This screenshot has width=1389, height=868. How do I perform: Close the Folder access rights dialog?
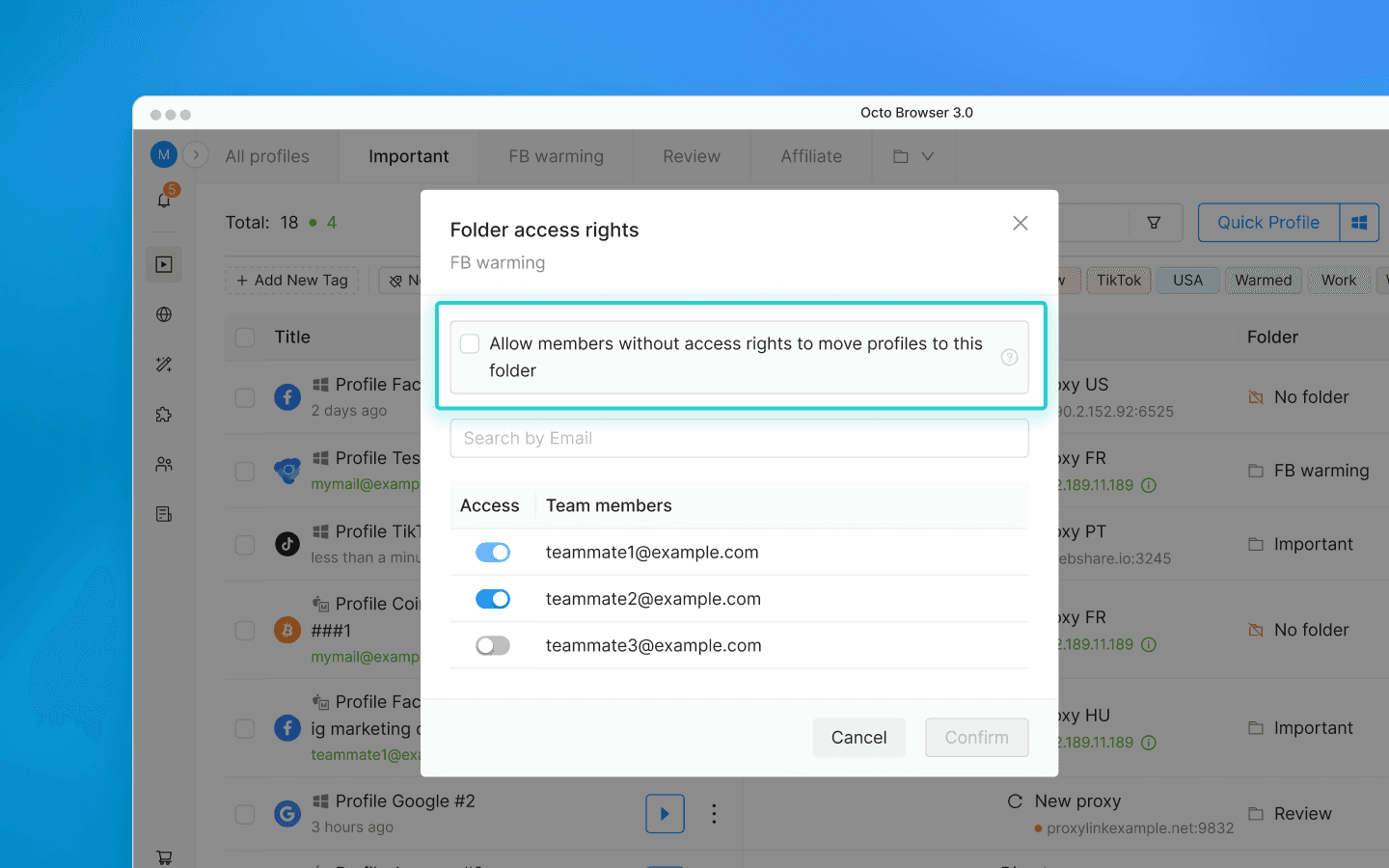[x=1021, y=223]
